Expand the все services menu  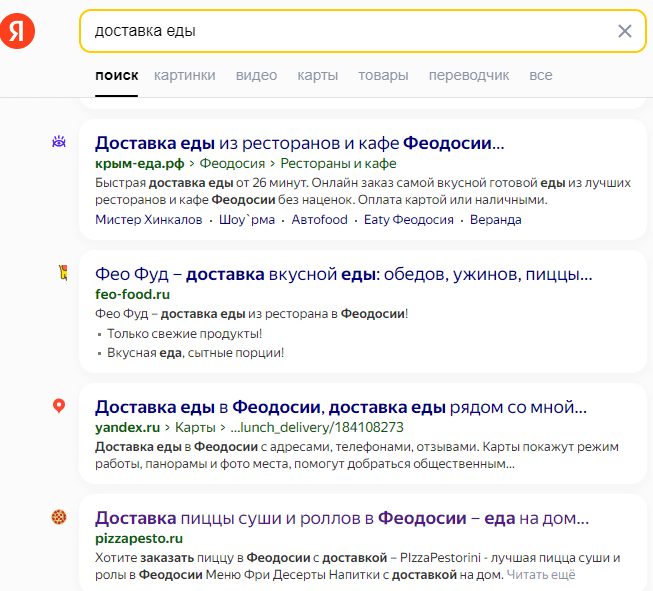pyautogui.click(x=541, y=75)
